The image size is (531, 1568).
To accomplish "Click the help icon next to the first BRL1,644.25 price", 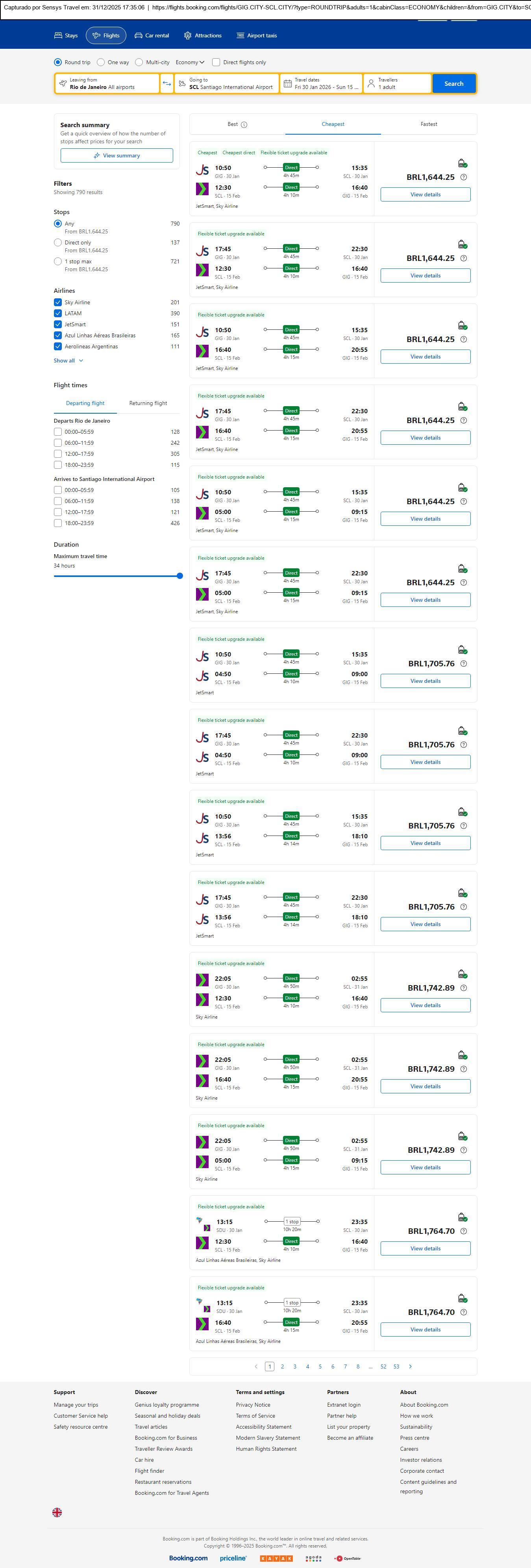I will (x=463, y=177).
